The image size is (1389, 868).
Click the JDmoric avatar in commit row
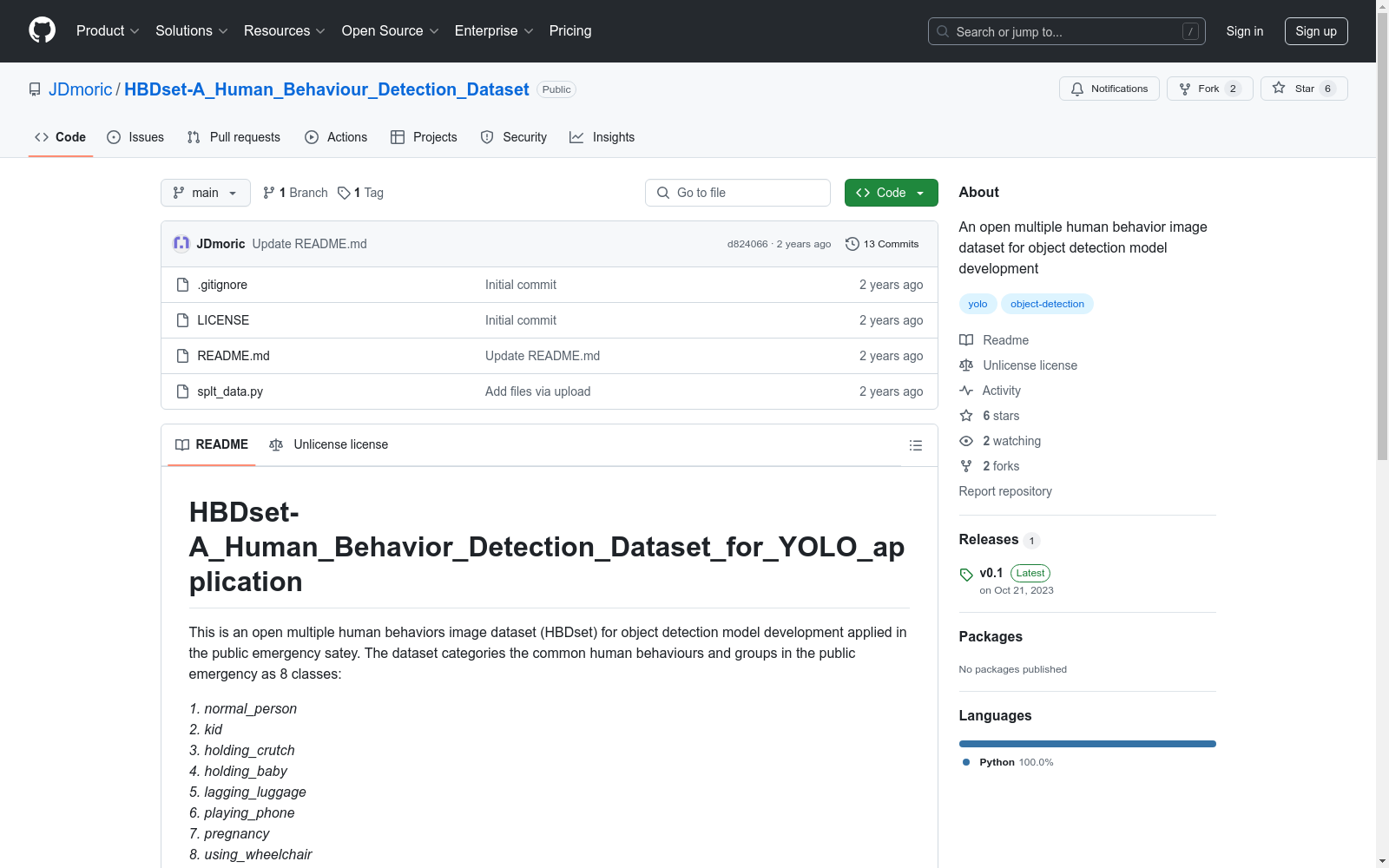click(181, 244)
